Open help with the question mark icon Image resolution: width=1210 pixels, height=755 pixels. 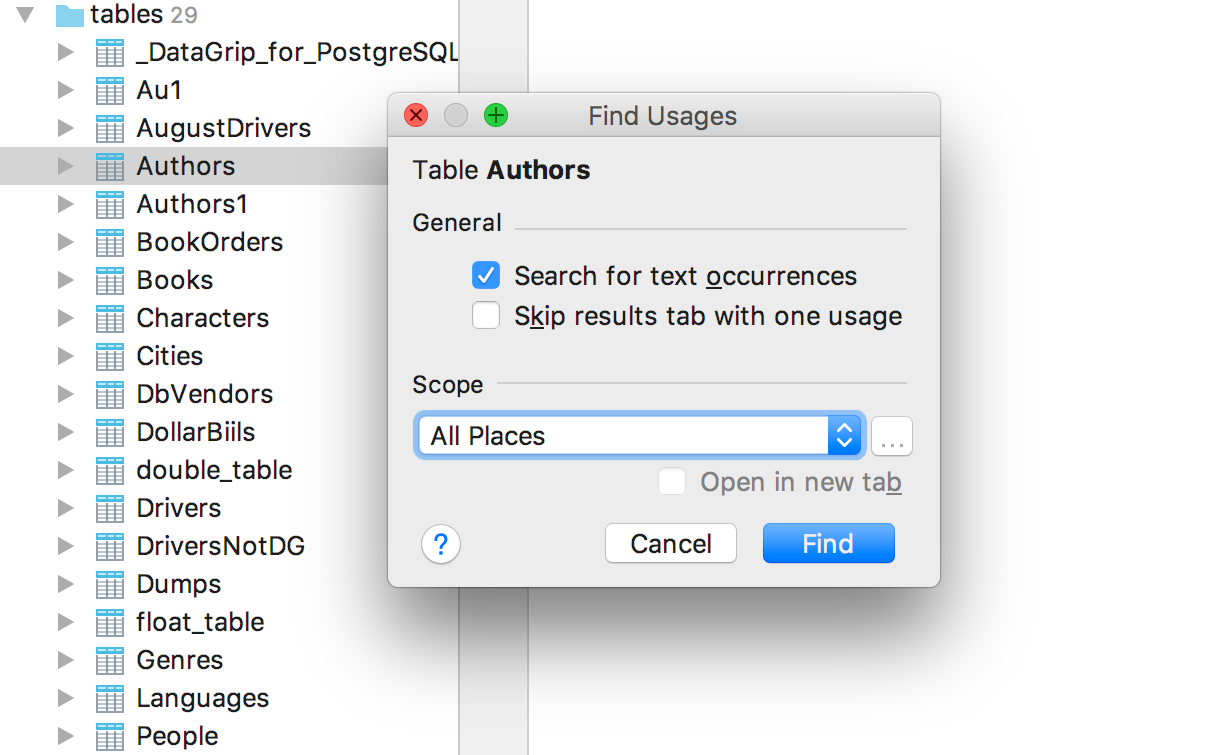[441, 545]
